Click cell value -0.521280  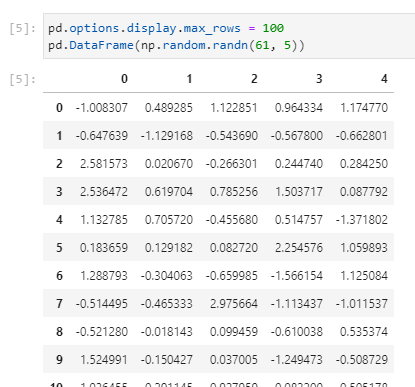pos(102,332)
